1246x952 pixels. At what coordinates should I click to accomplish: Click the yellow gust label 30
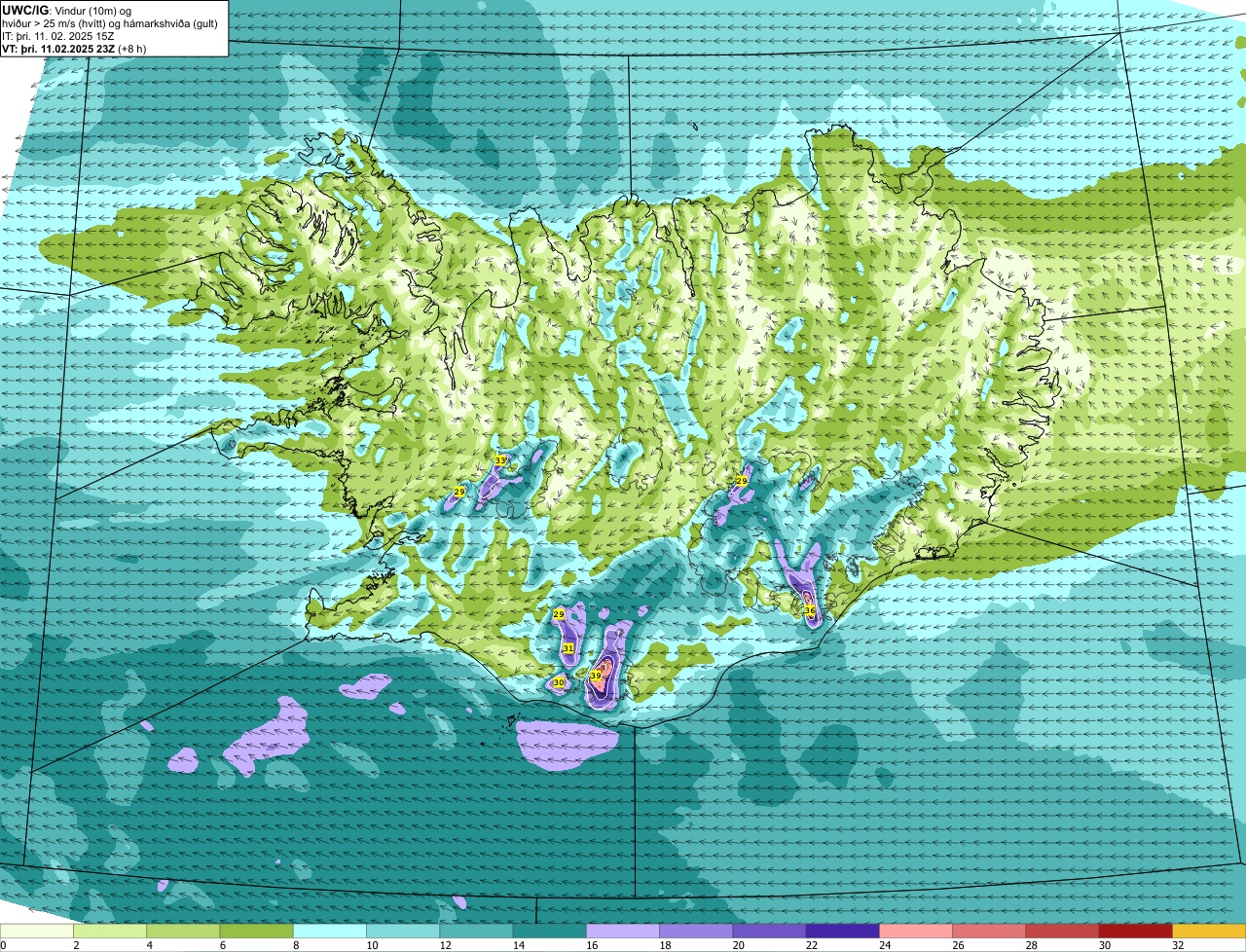tap(559, 683)
